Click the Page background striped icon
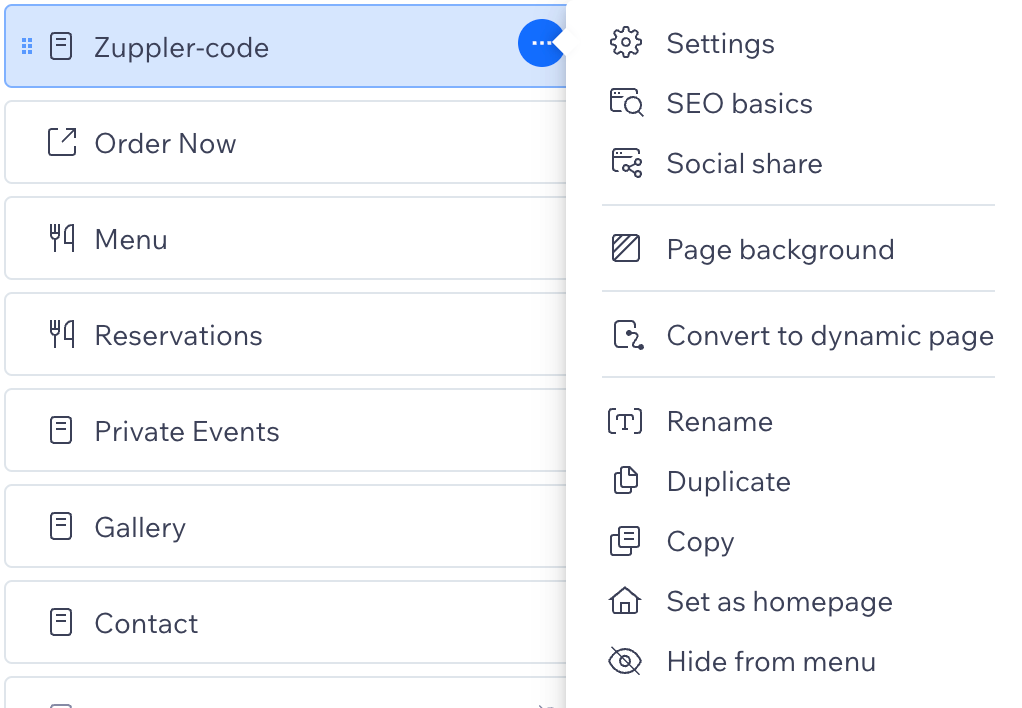This screenshot has height=708, width=1022. click(626, 248)
